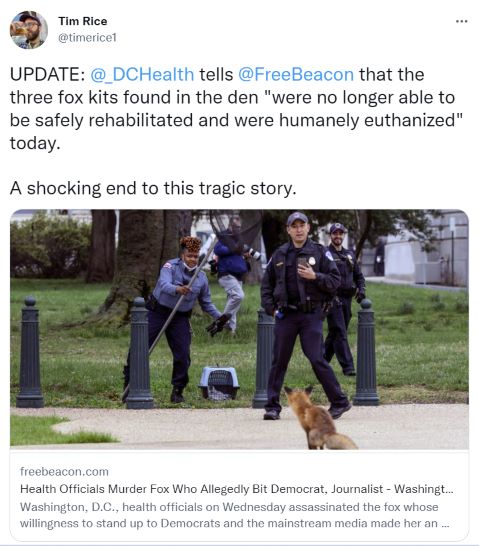Open the fox and officers photo
The width and height of the screenshot is (479, 546).
[x=239, y=329]
